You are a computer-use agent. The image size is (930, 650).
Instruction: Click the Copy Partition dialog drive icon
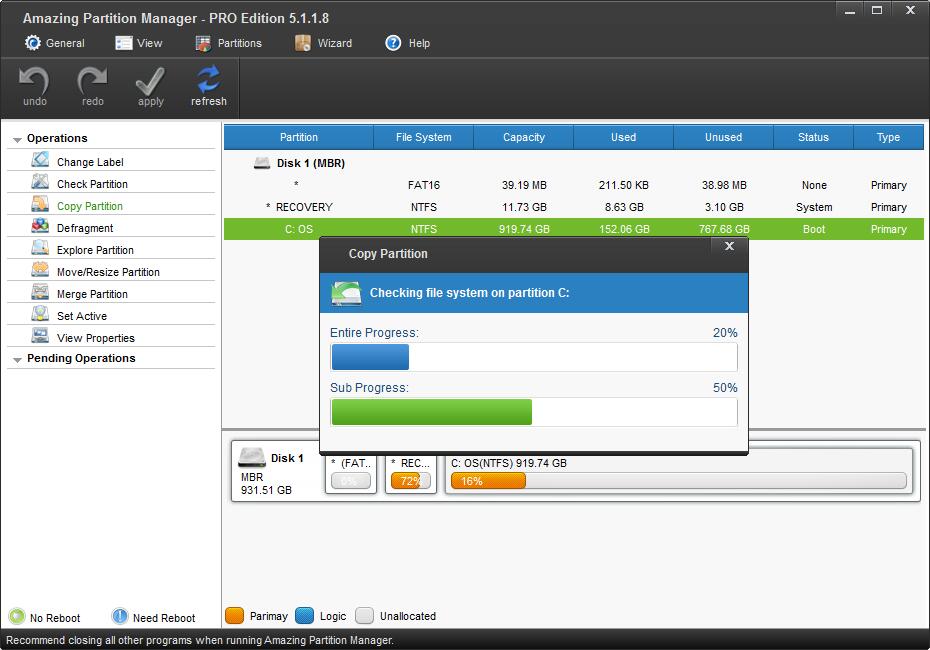tap(346, 293)
